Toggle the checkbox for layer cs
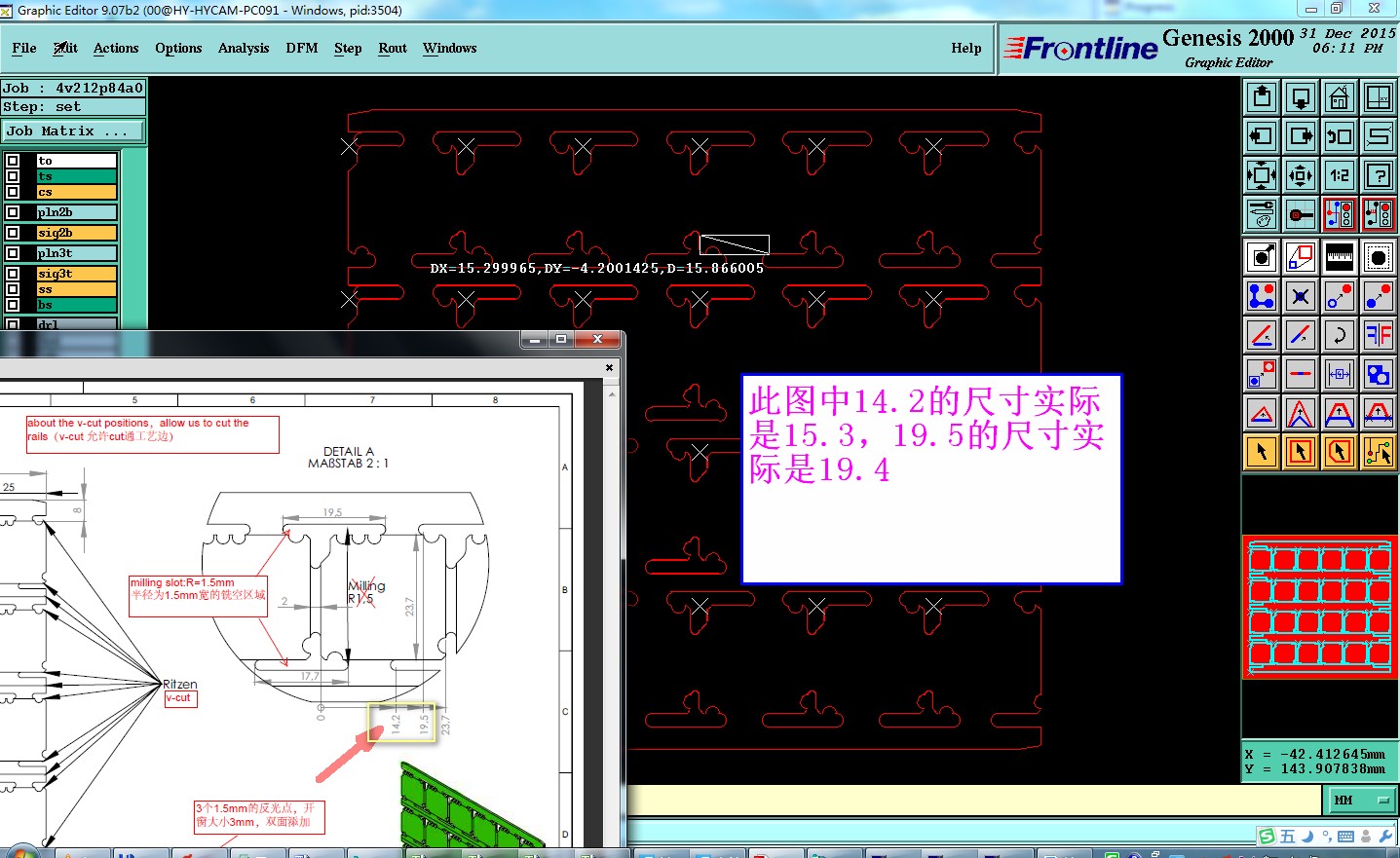This screenshot has width=1400, height=858. tap(13, 192)
